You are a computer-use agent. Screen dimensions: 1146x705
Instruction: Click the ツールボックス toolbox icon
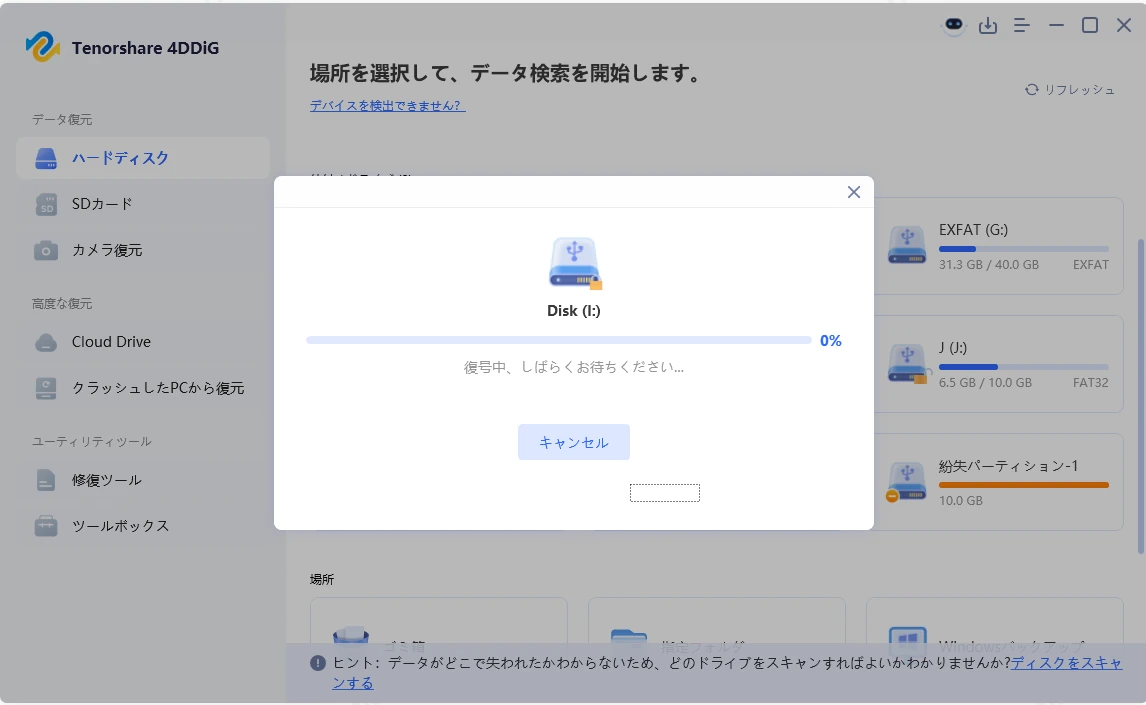coord(46,526)
